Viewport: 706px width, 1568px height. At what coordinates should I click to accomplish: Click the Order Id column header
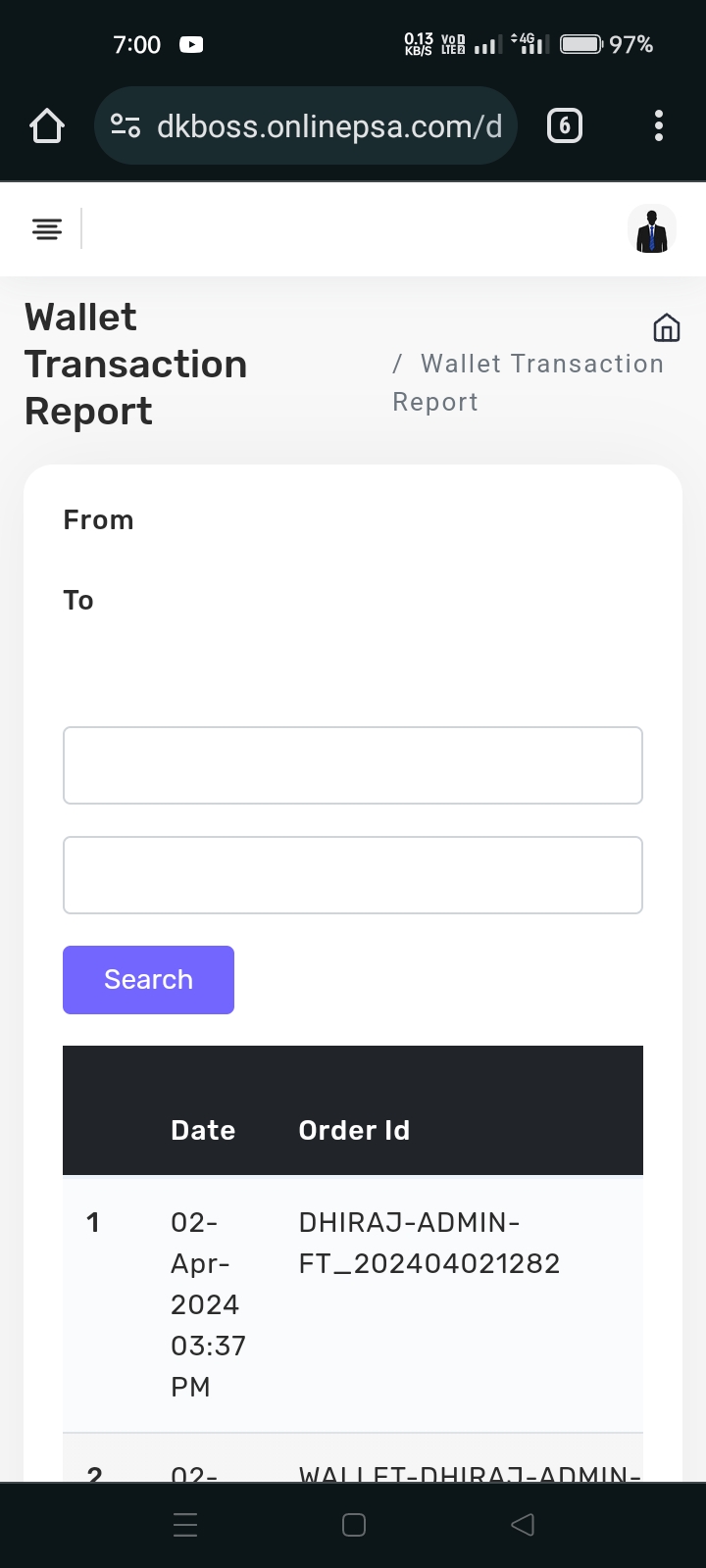pyautogui.click(x=354, y=1130)
